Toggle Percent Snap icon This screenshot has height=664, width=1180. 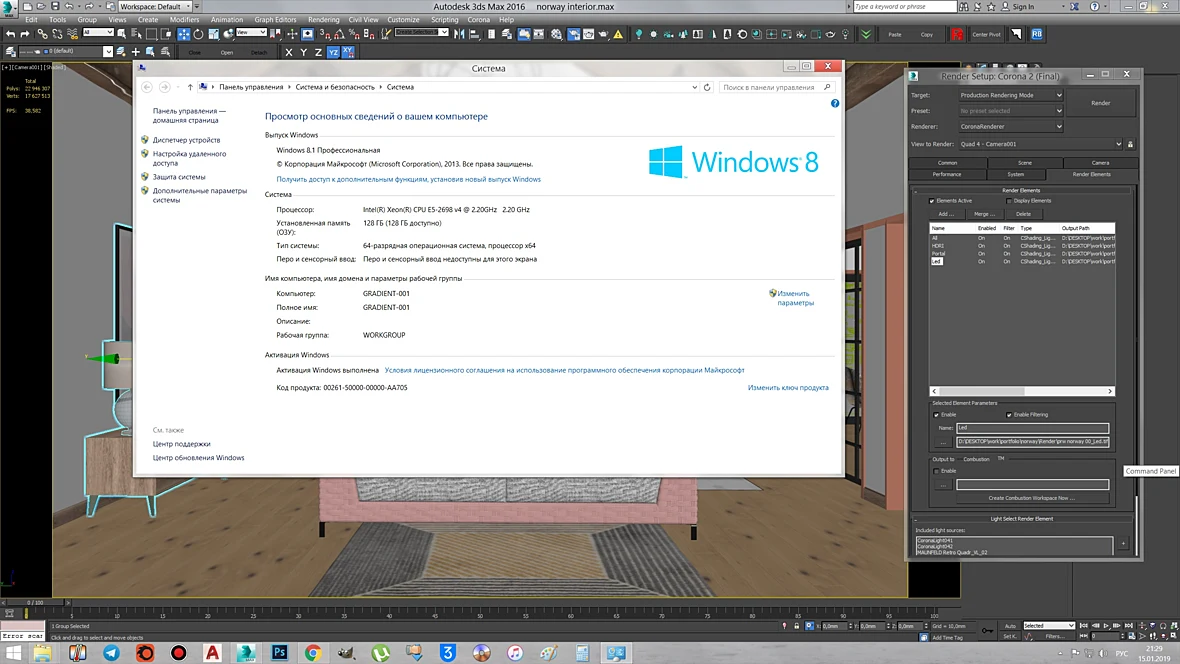[x=354, y=34]
